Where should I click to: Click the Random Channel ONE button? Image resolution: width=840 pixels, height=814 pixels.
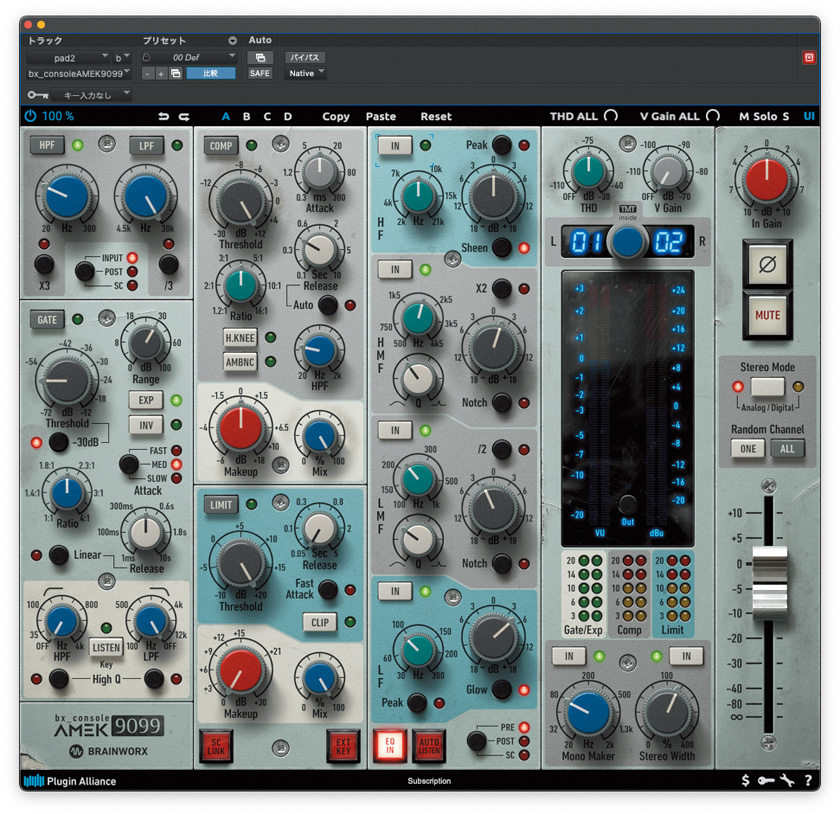pos(748,449)
